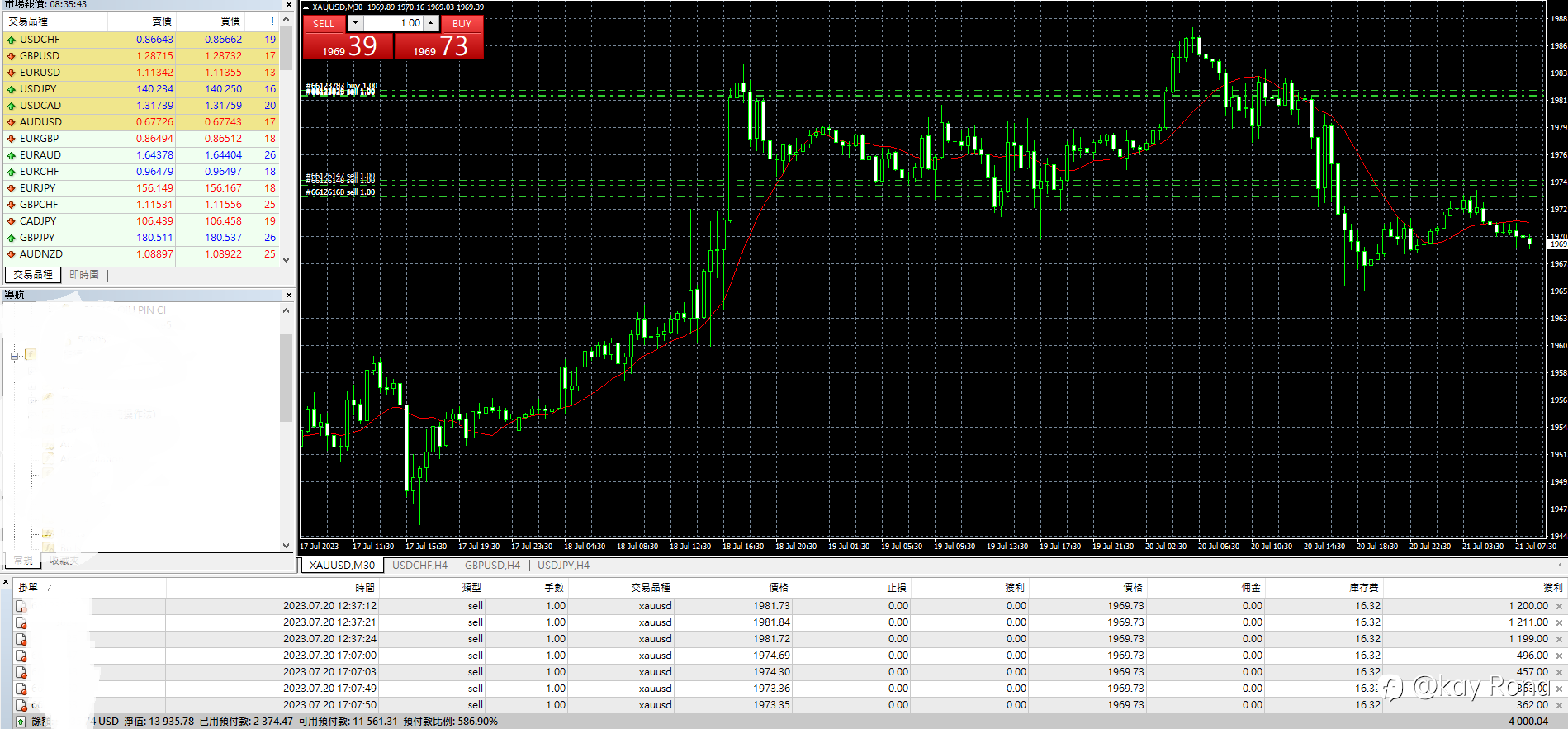
Task: Click the Navigator scrollbar thumb
Action: pos(287,377)
